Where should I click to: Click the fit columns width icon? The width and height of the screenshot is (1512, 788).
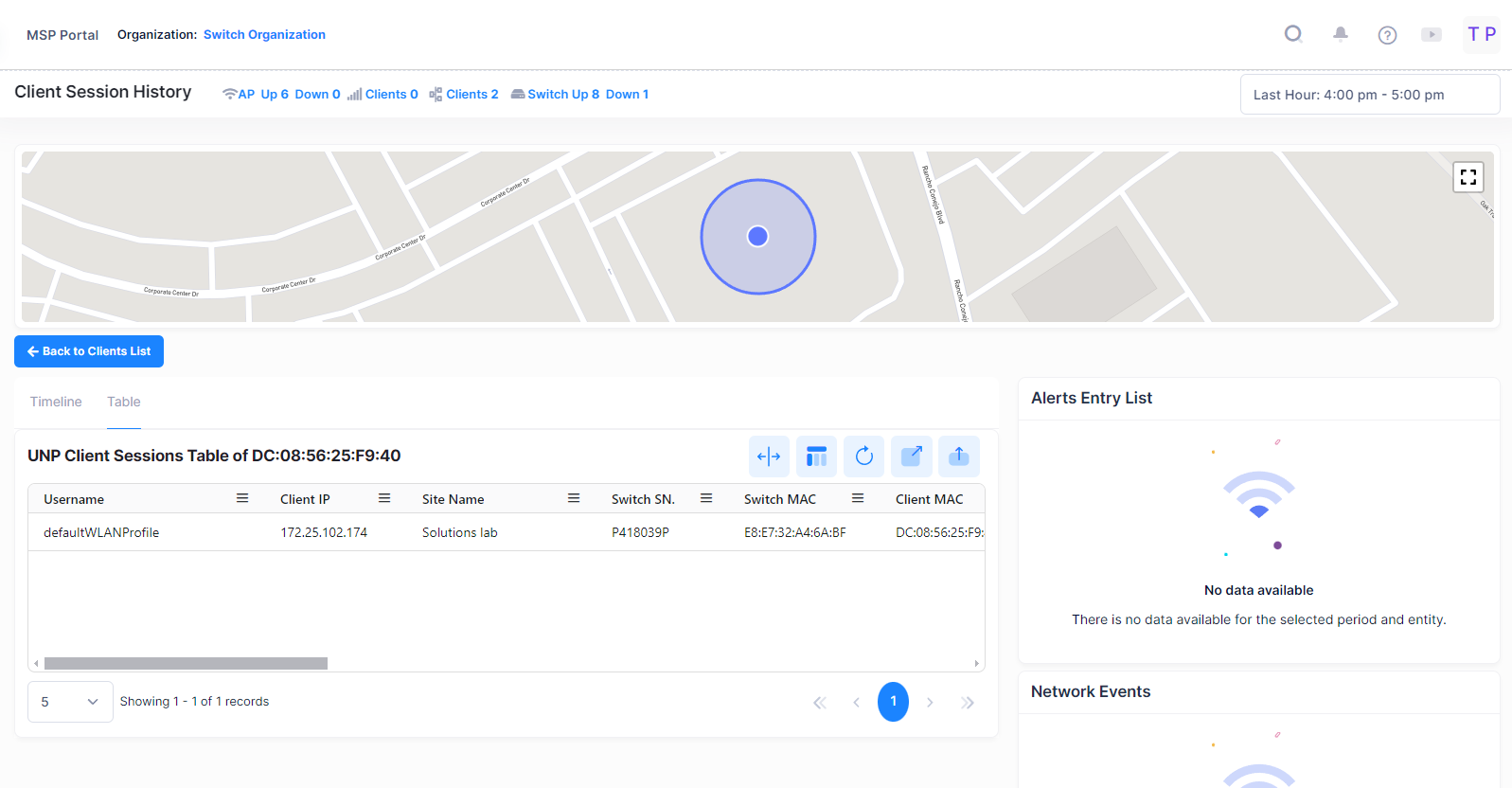coord(769,457)
